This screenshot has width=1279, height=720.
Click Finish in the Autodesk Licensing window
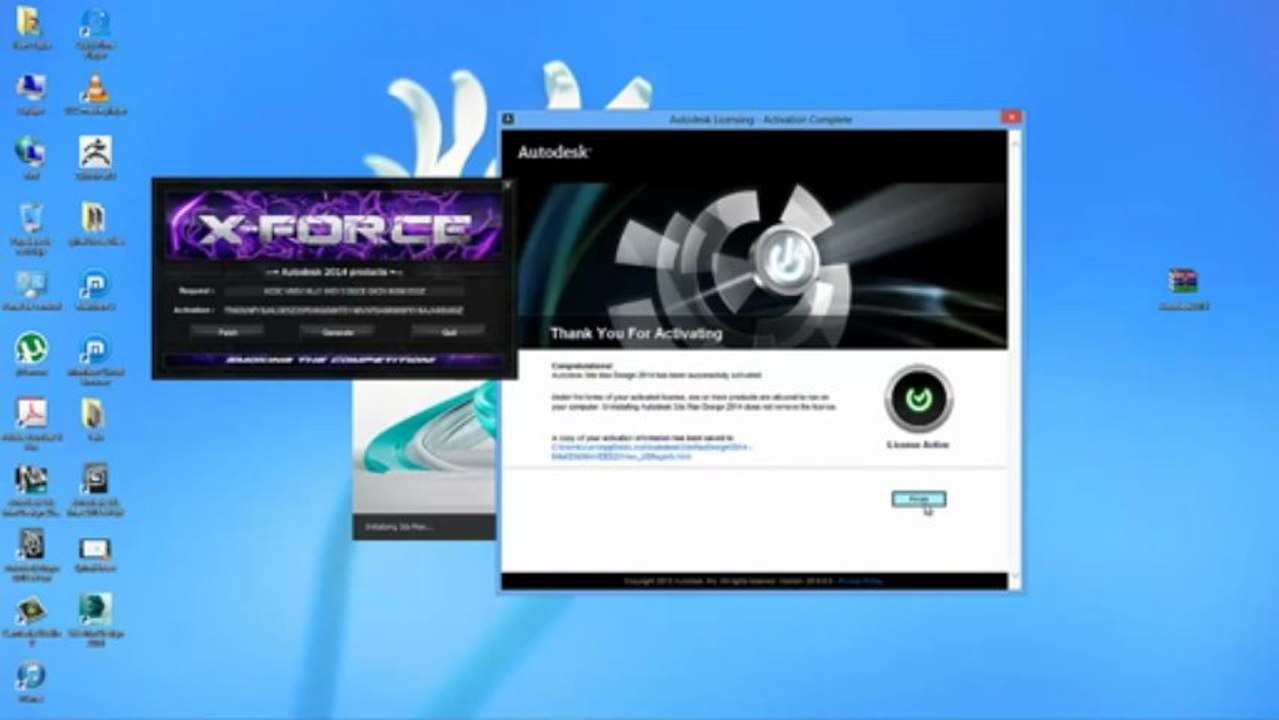(x=918, y=499)
